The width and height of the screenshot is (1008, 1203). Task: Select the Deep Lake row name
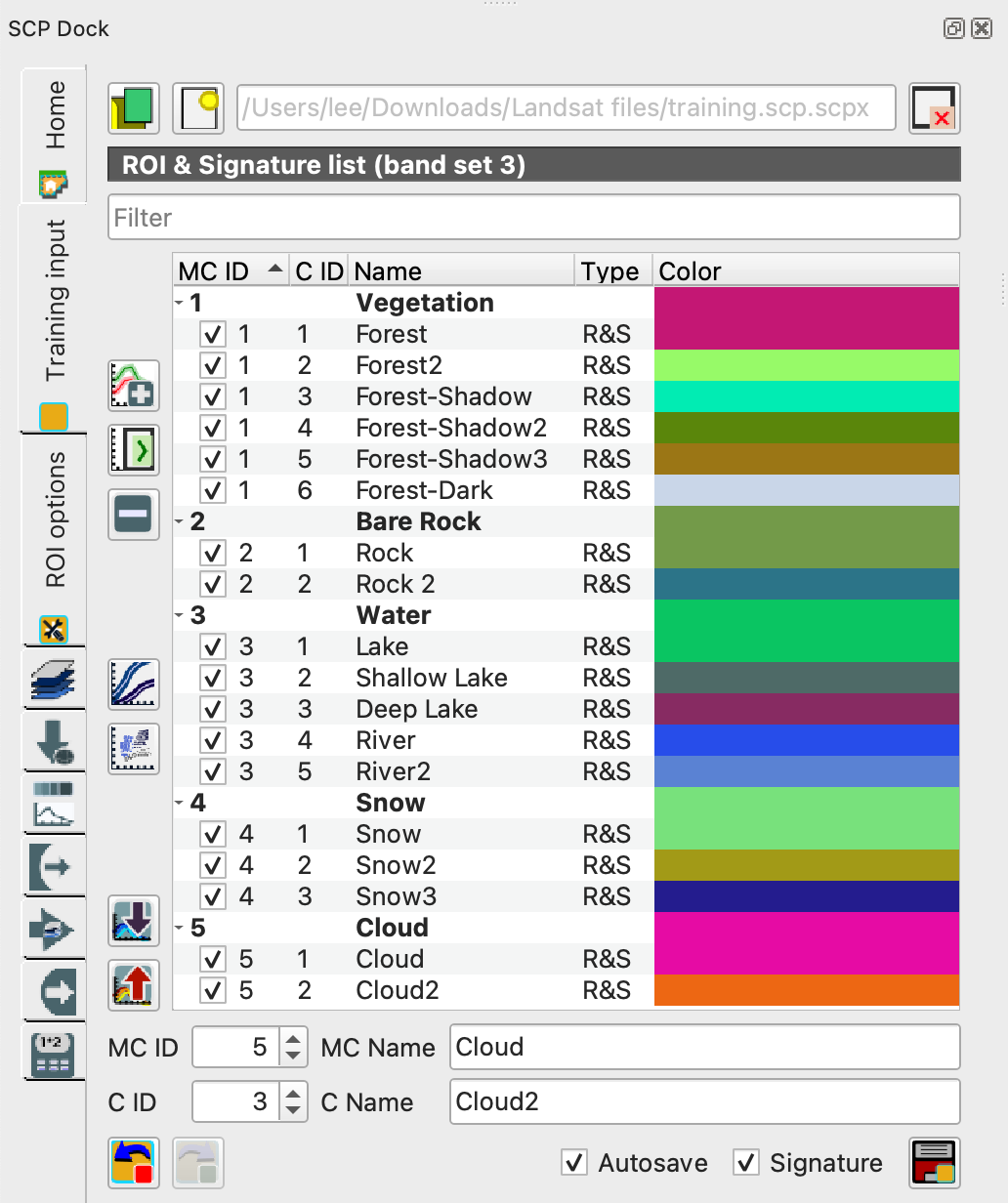pyautogui.click(x=417, y=709)
